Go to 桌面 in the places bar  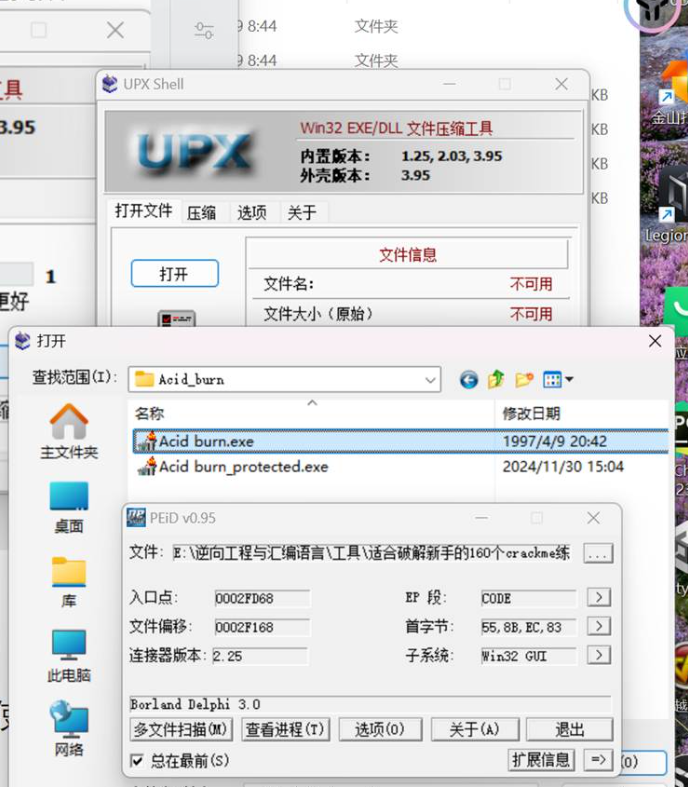click(69, 507)
